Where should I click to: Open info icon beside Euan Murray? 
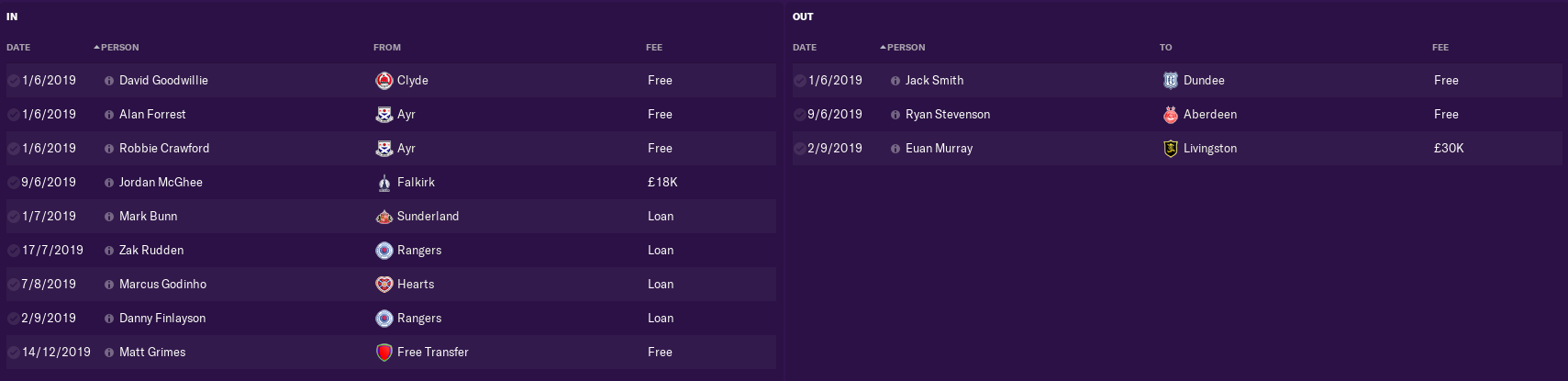pyautogui.click(x=895, y=149)
